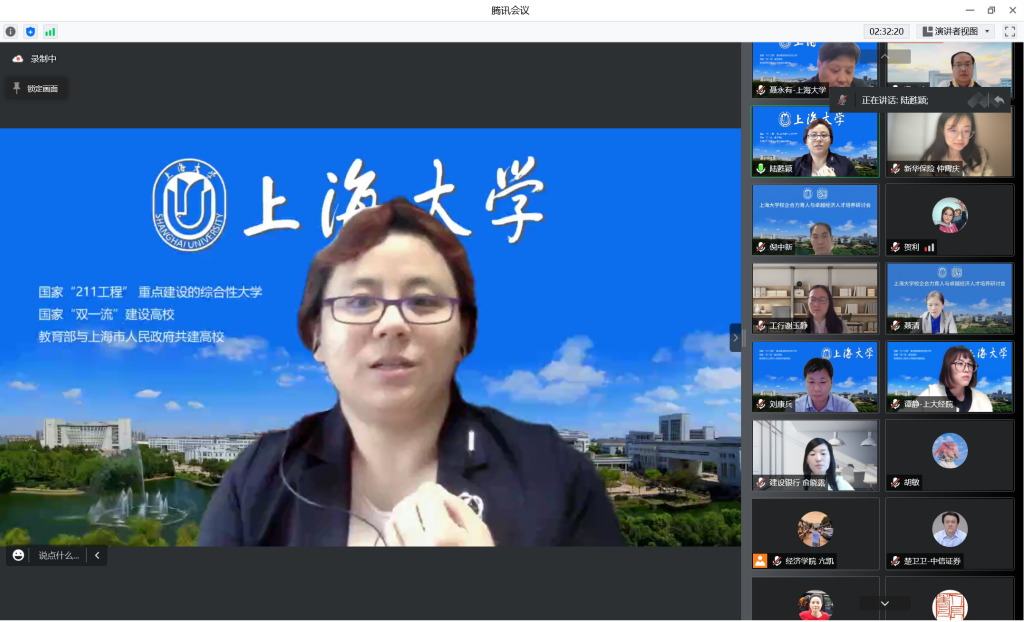Click the muted mic beside 刘康兵
Viewport: 1024px width, 622px height.
click(x=761, y=404)
